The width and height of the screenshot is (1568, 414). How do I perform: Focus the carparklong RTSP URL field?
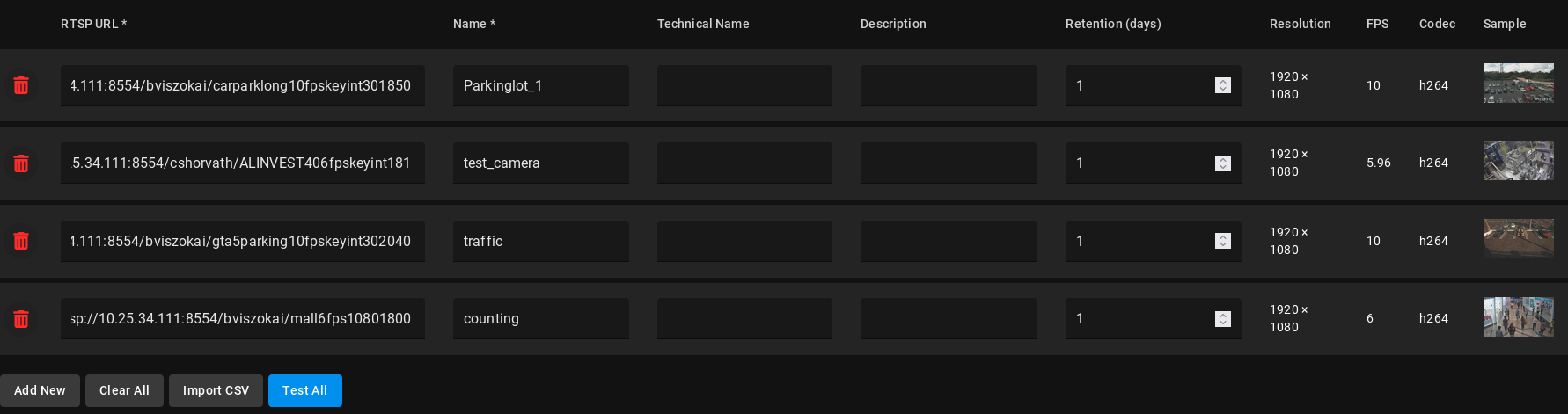click(x=242, y=85)
